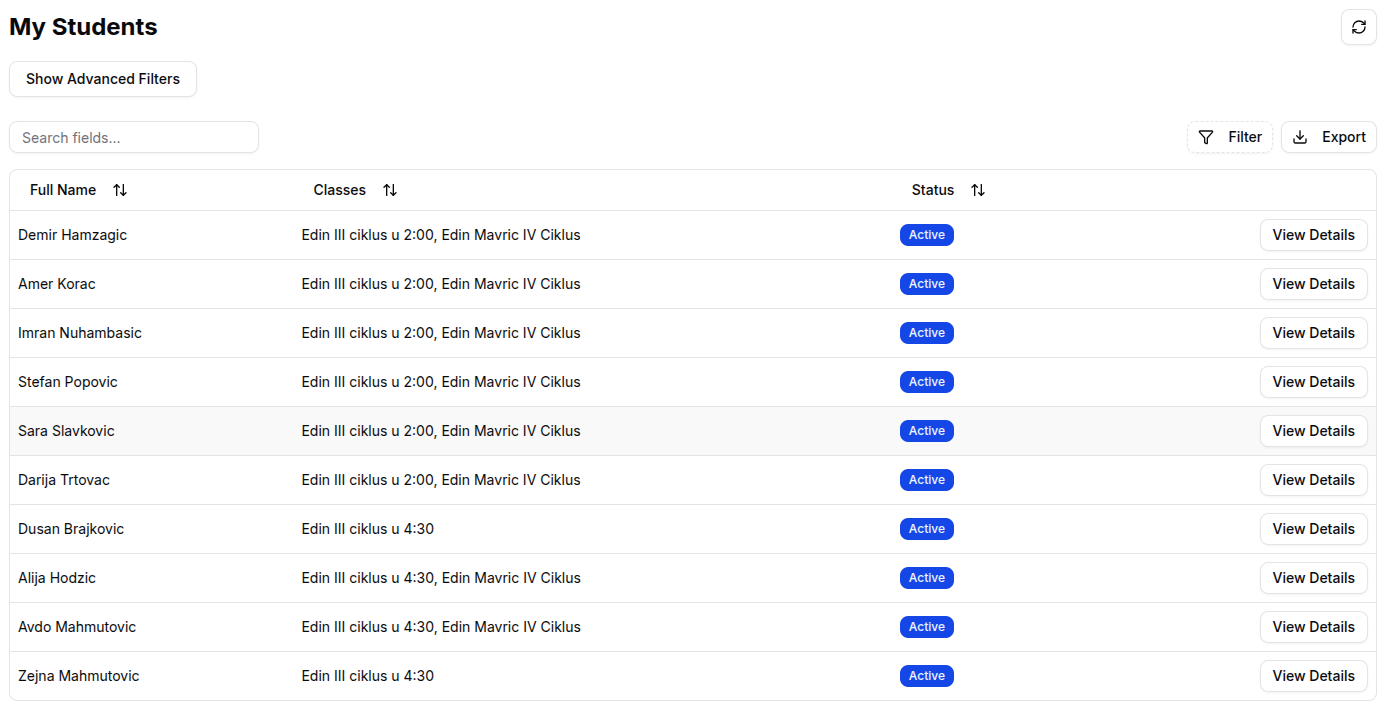Image resolution: width=1386 pixels, height=711 pixels.
Task: Select Avdo Mahmutovic row name
Action: pyautogui.click(x=77, y=627)
